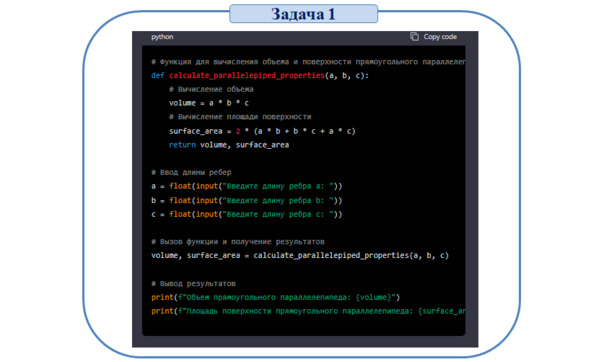Screen dimensions: 591x362
Task: Click the "Задача 1" title banner
Action: [x=303, y=14]
